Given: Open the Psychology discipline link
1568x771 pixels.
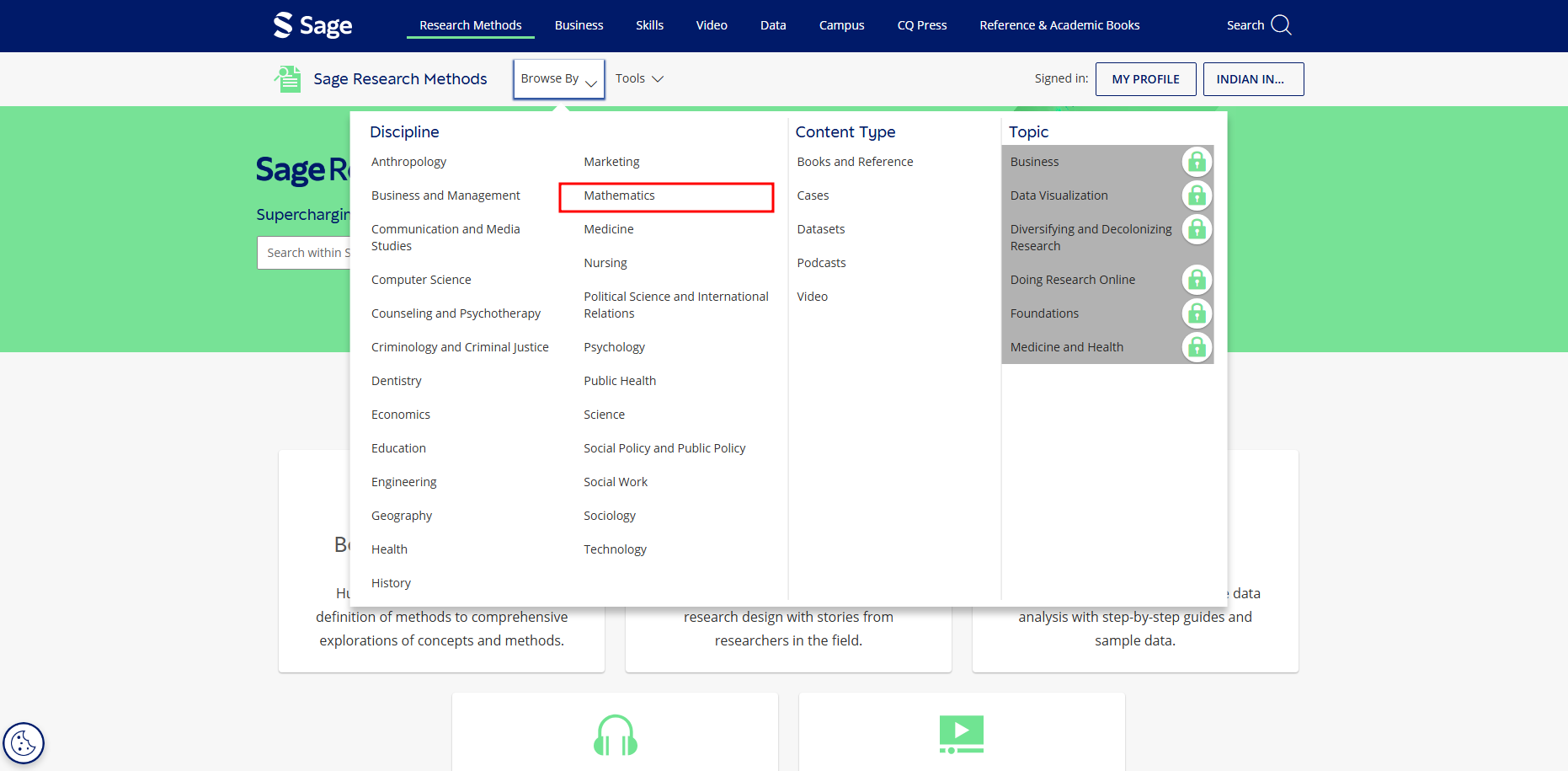Looking at the screenshot, I should pyautogui.click(x=614, y=347).
